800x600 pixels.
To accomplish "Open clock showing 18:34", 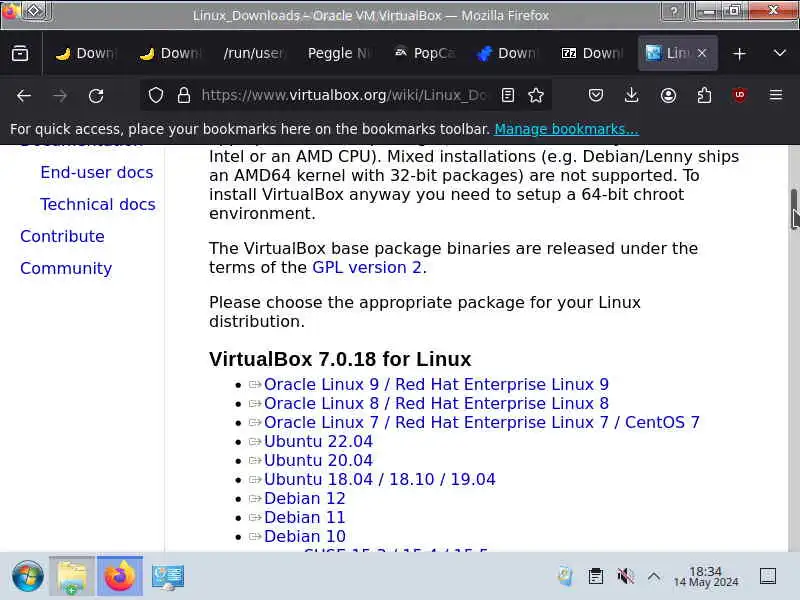I will (x=706, y=577).
